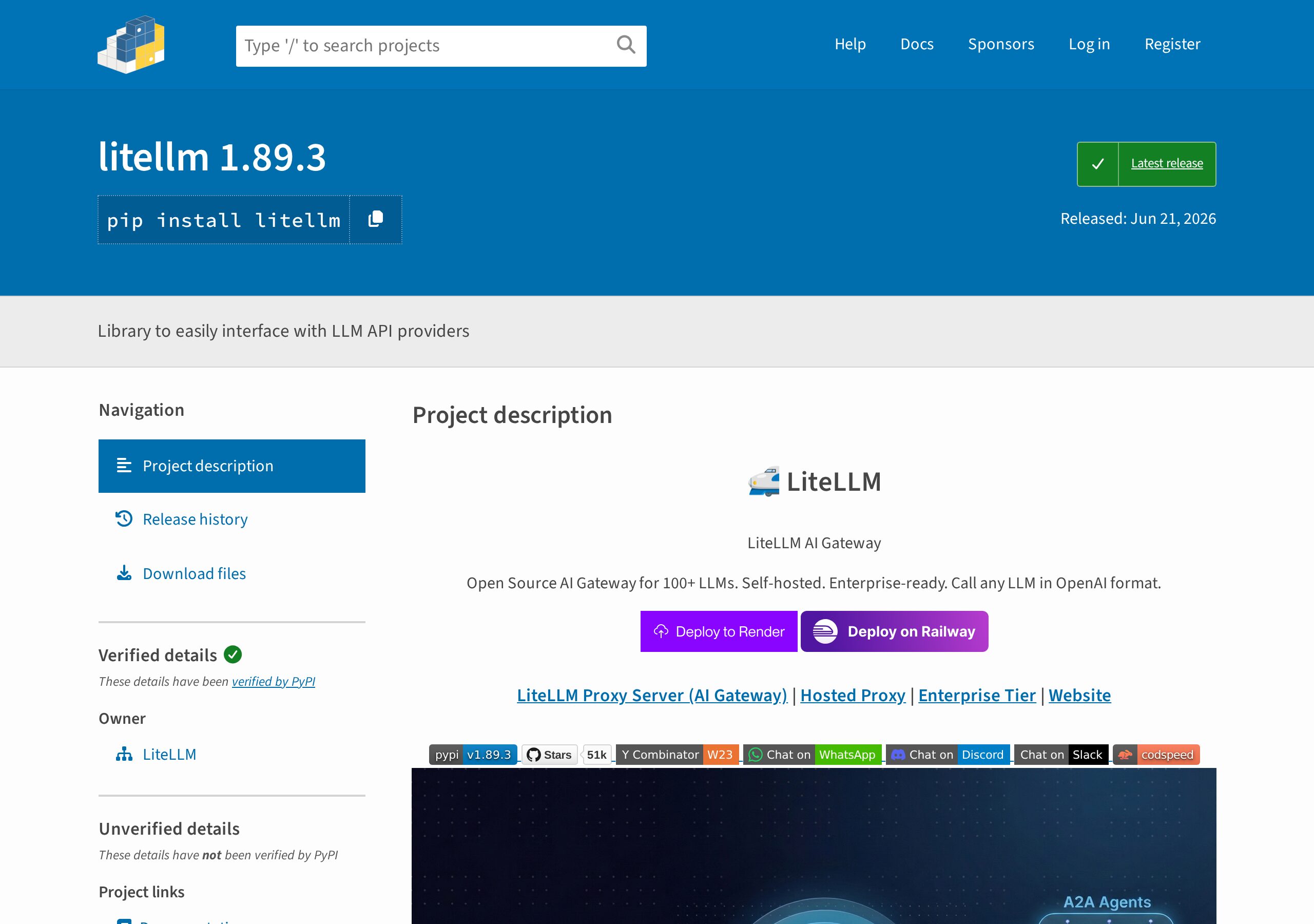Viewport: 1314px width, 924px height.
Task: Open the Enterprise Tier link
Action: [977, 695]
